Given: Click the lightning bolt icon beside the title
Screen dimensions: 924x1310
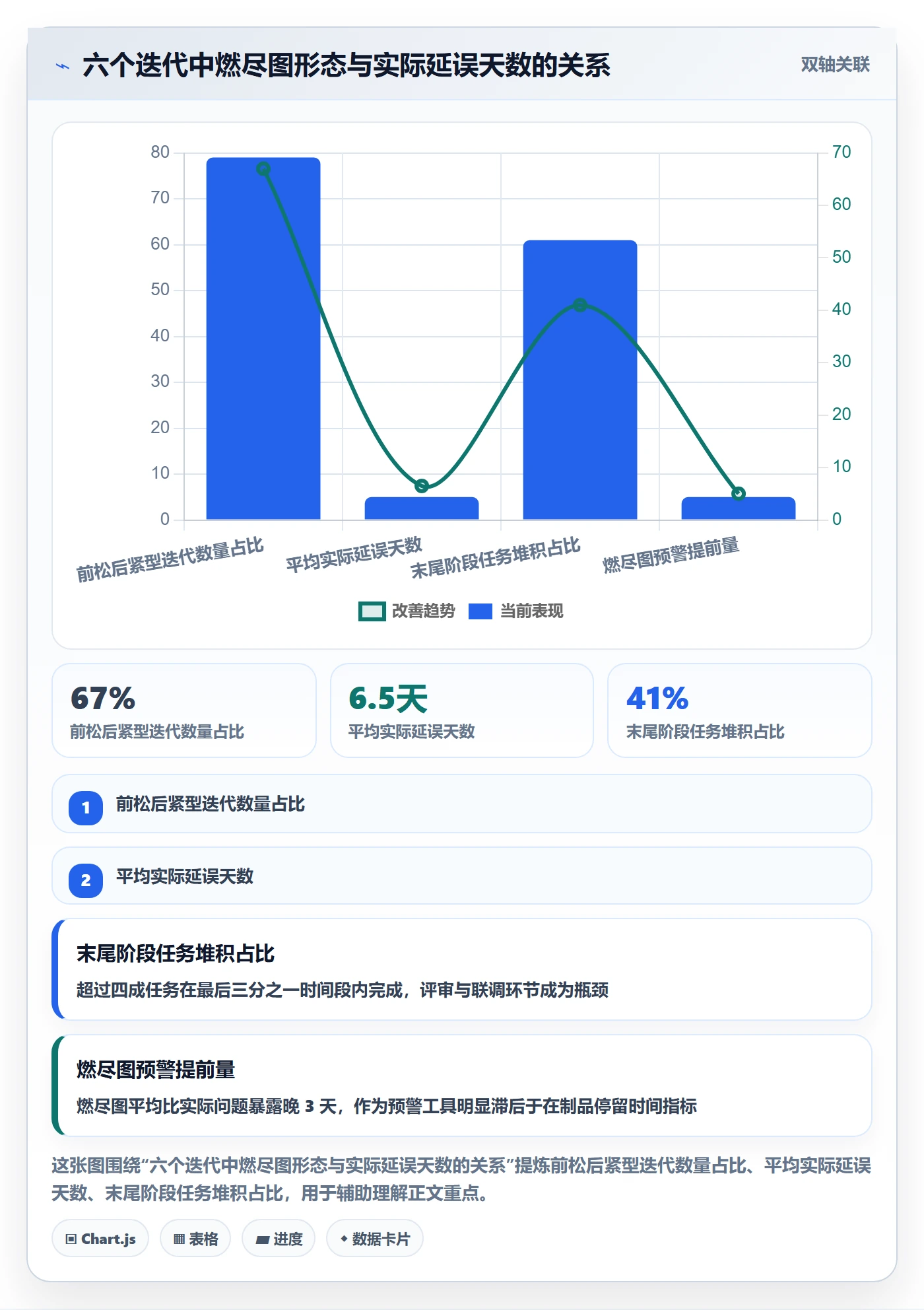Looking at the screenshot, I should pyautogui.click(x=63, y=66).
